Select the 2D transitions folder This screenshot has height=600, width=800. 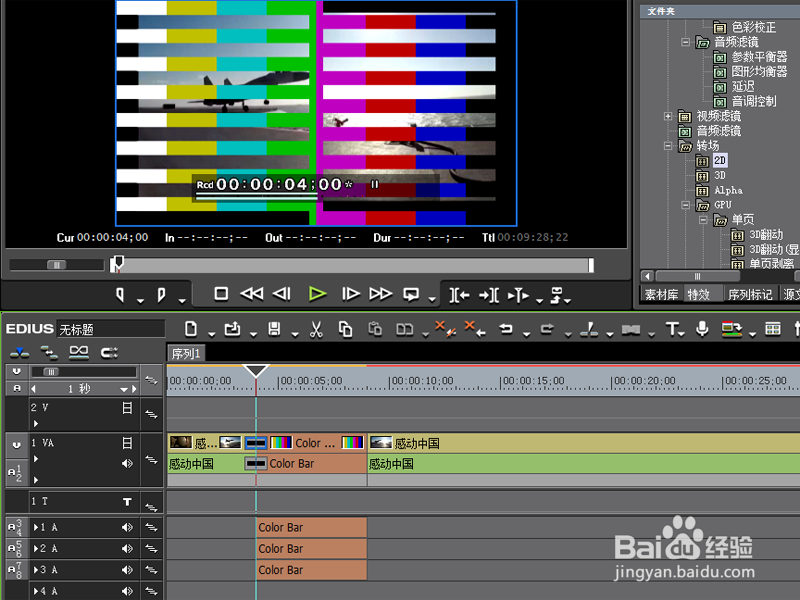click(720, 161)
